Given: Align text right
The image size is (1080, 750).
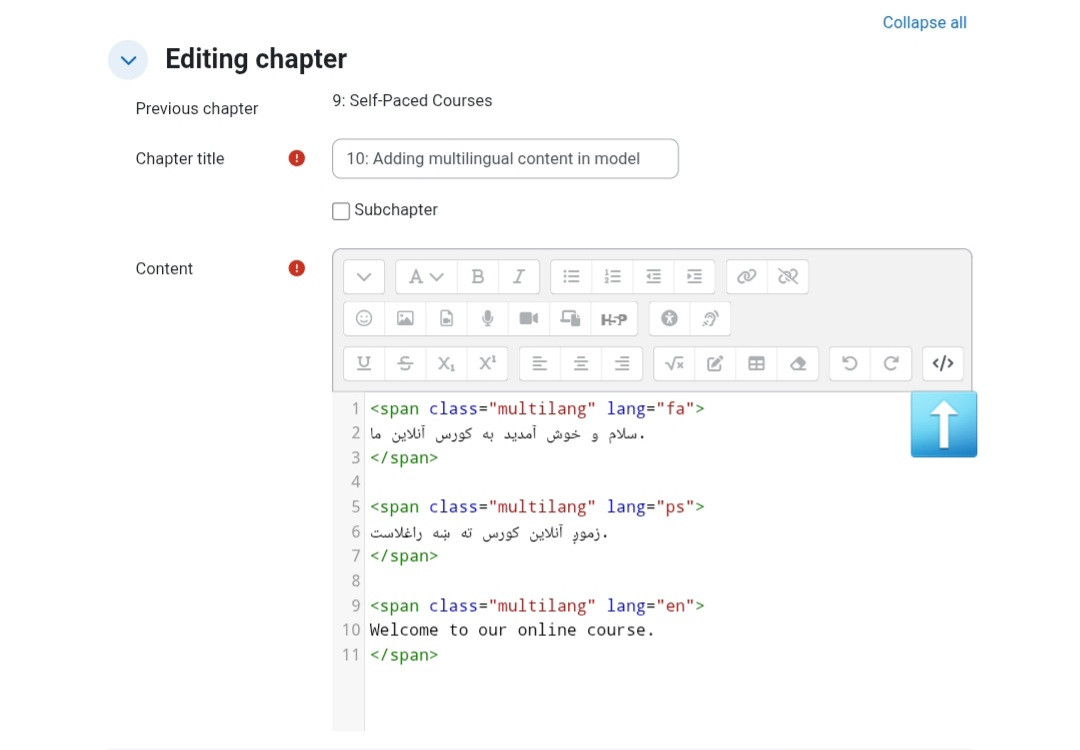Looking at the screenshot, I should pos(622,364).
